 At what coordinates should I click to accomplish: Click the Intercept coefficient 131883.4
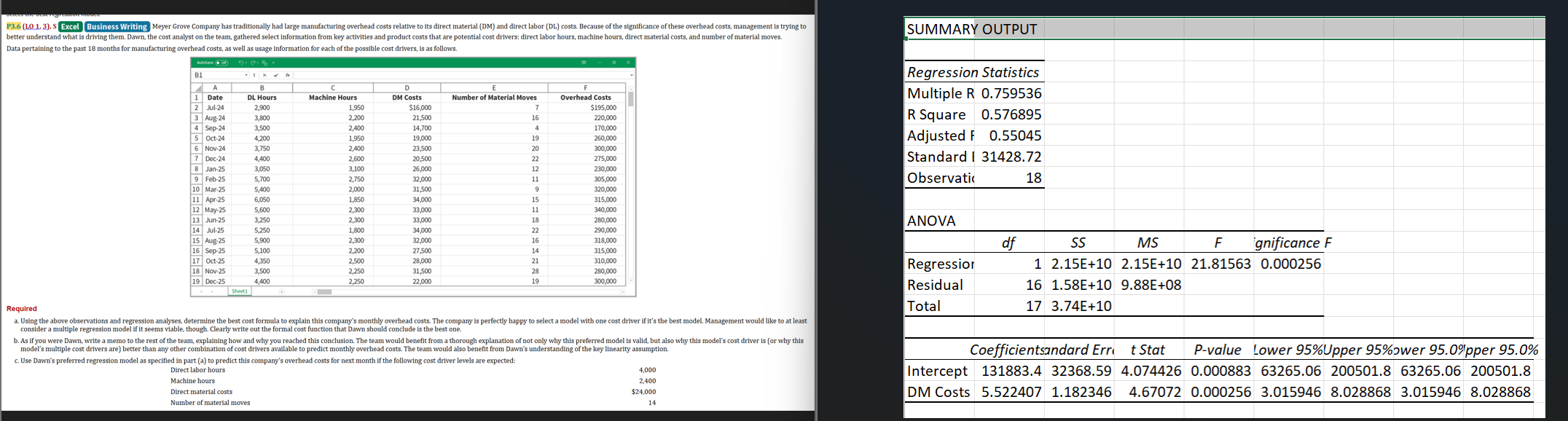[x=1011, y=371]
